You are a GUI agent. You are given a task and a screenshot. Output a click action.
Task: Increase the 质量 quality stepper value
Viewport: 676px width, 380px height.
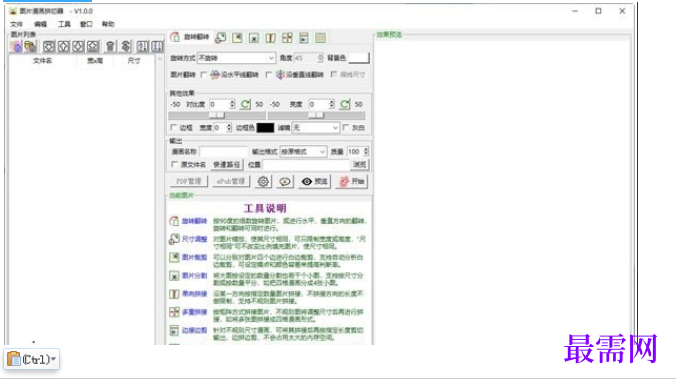coord(366,149)
